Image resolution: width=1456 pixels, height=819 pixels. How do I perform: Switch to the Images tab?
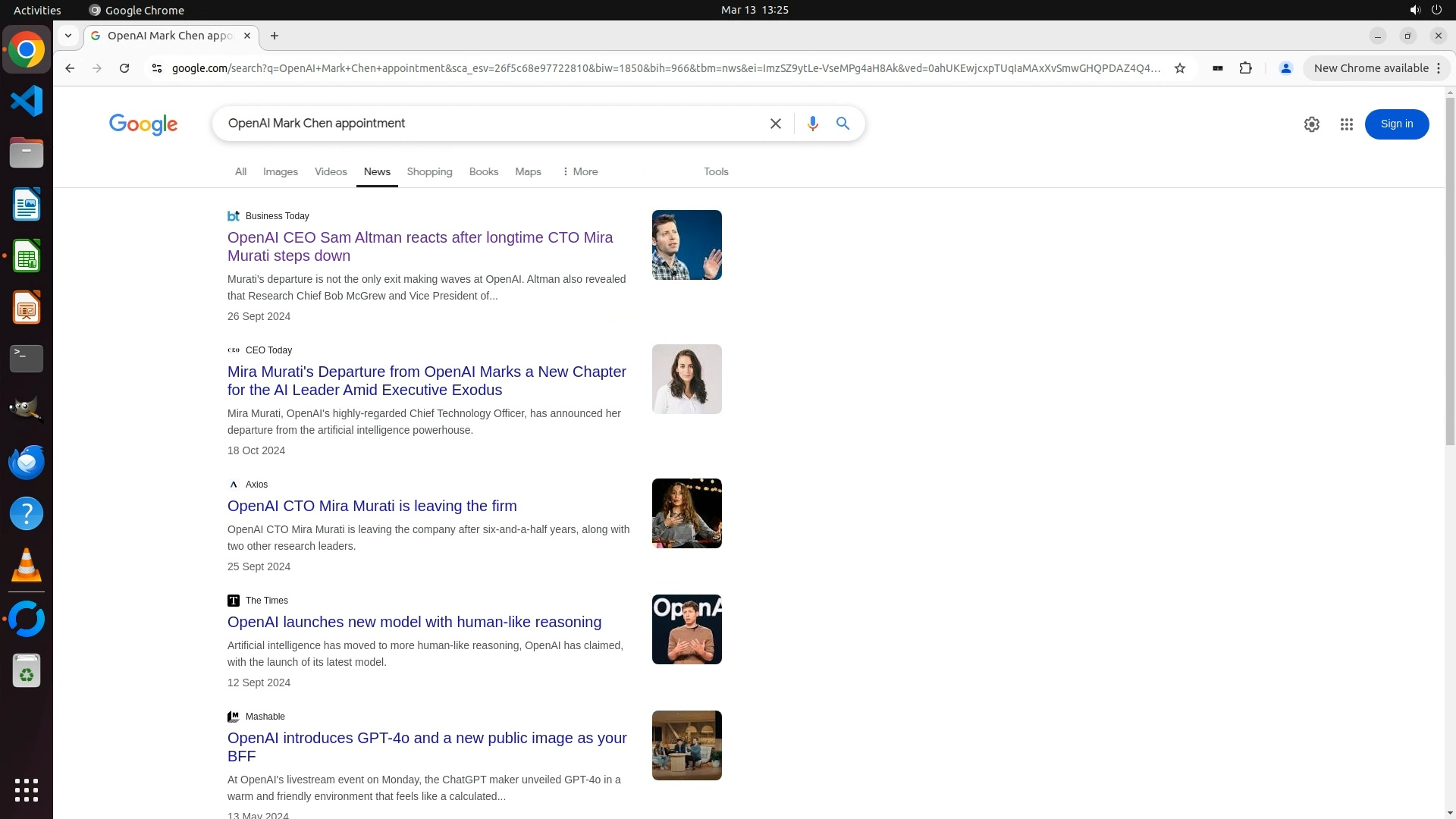pyautogui.click(x=280, y=172)
